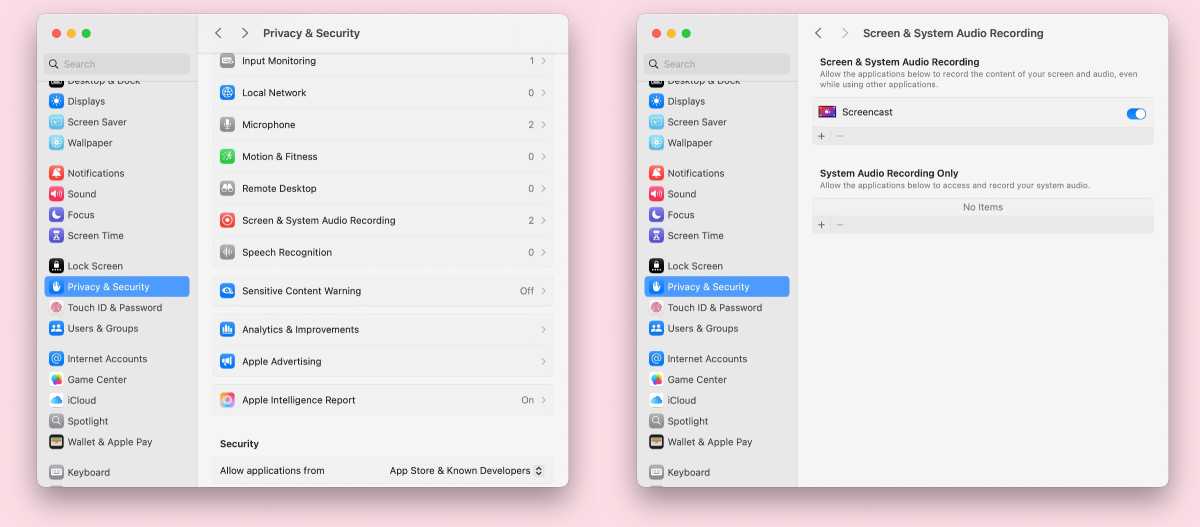
Task: Click Sound icon in left window sidebar
Action: (x=57, y=194)
